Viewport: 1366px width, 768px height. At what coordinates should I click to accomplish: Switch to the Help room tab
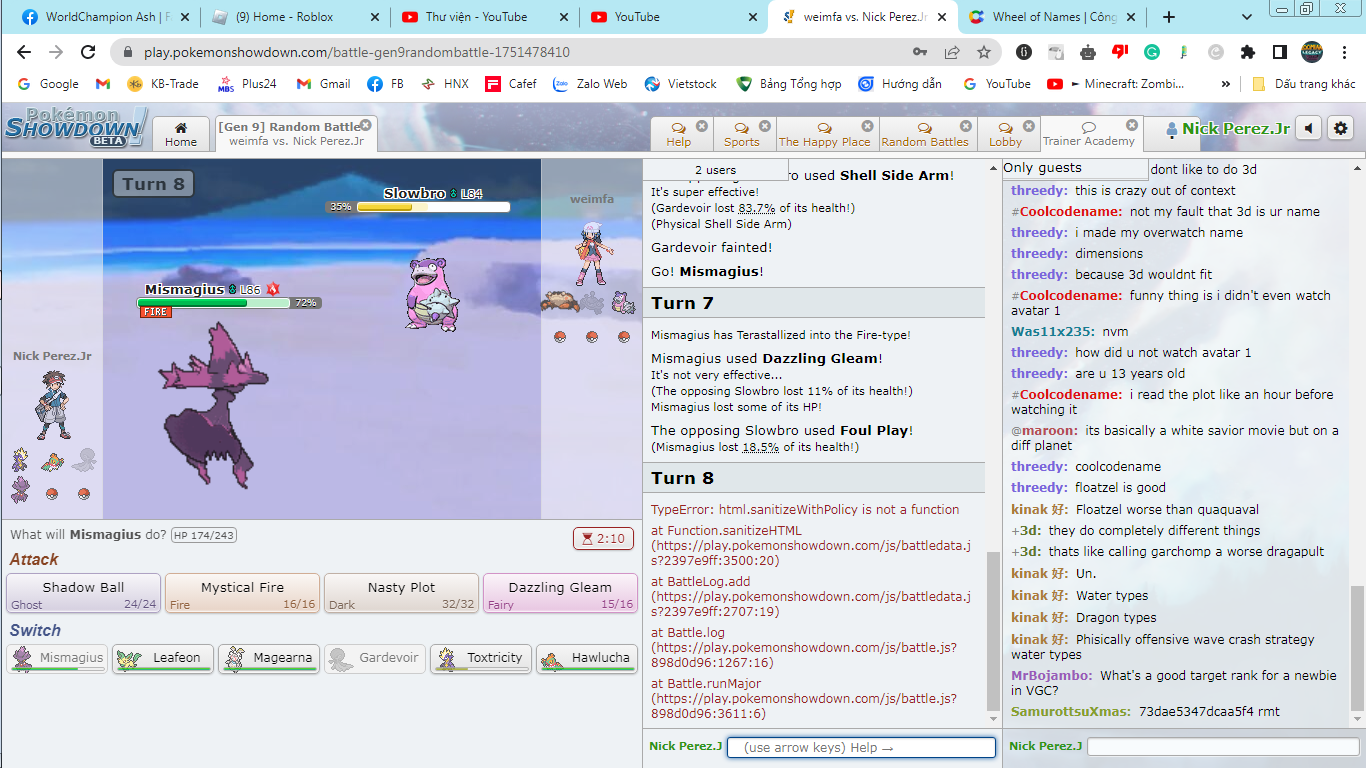679,134
